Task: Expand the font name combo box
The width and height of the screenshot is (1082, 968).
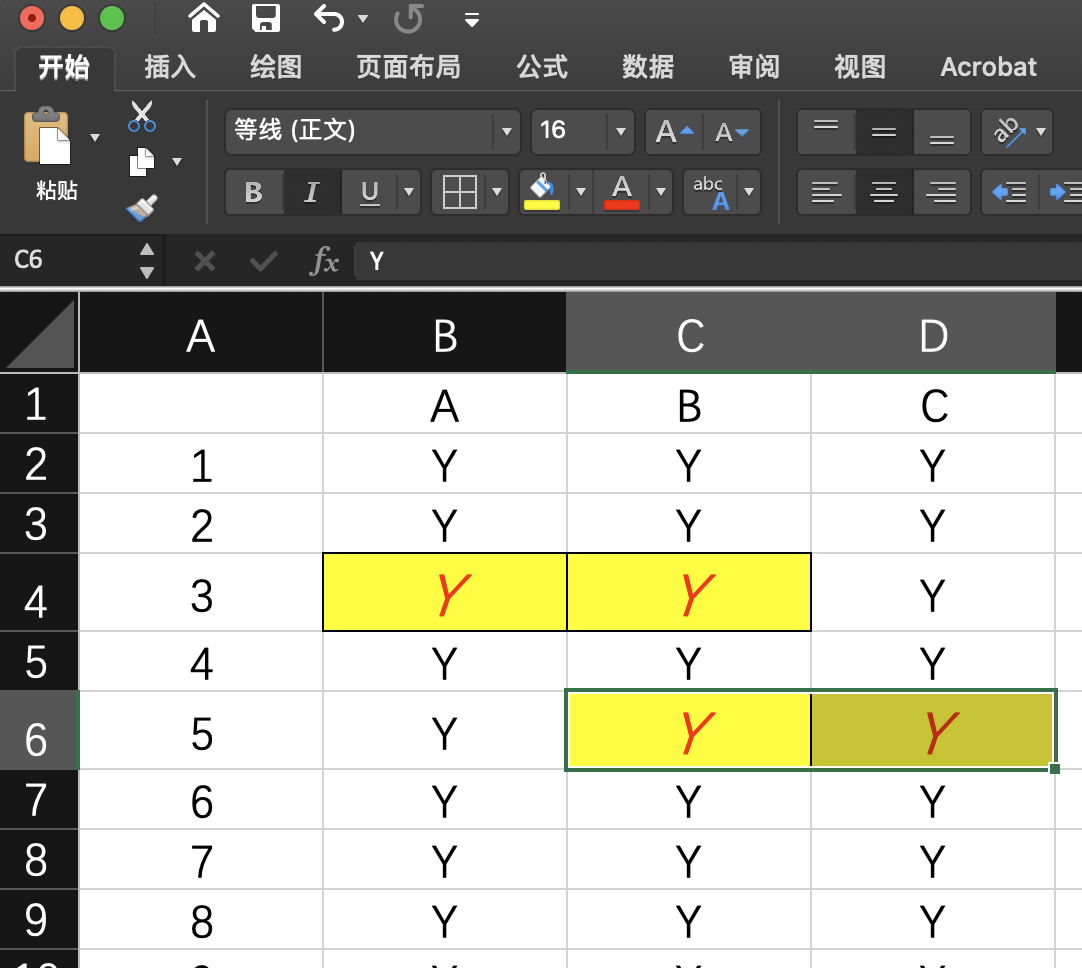Action: (508, 131)
